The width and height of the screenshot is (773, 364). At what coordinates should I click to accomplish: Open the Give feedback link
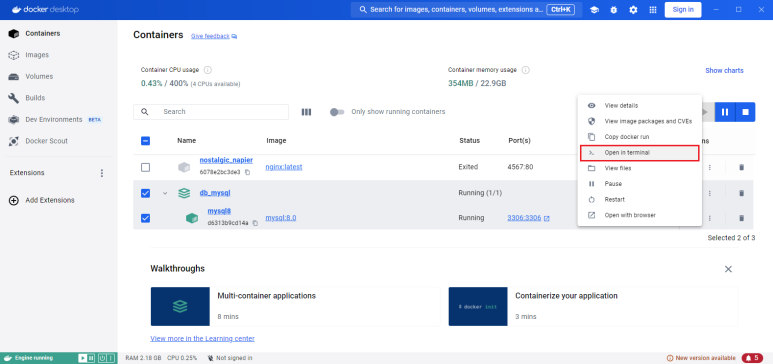pos(214,36)
